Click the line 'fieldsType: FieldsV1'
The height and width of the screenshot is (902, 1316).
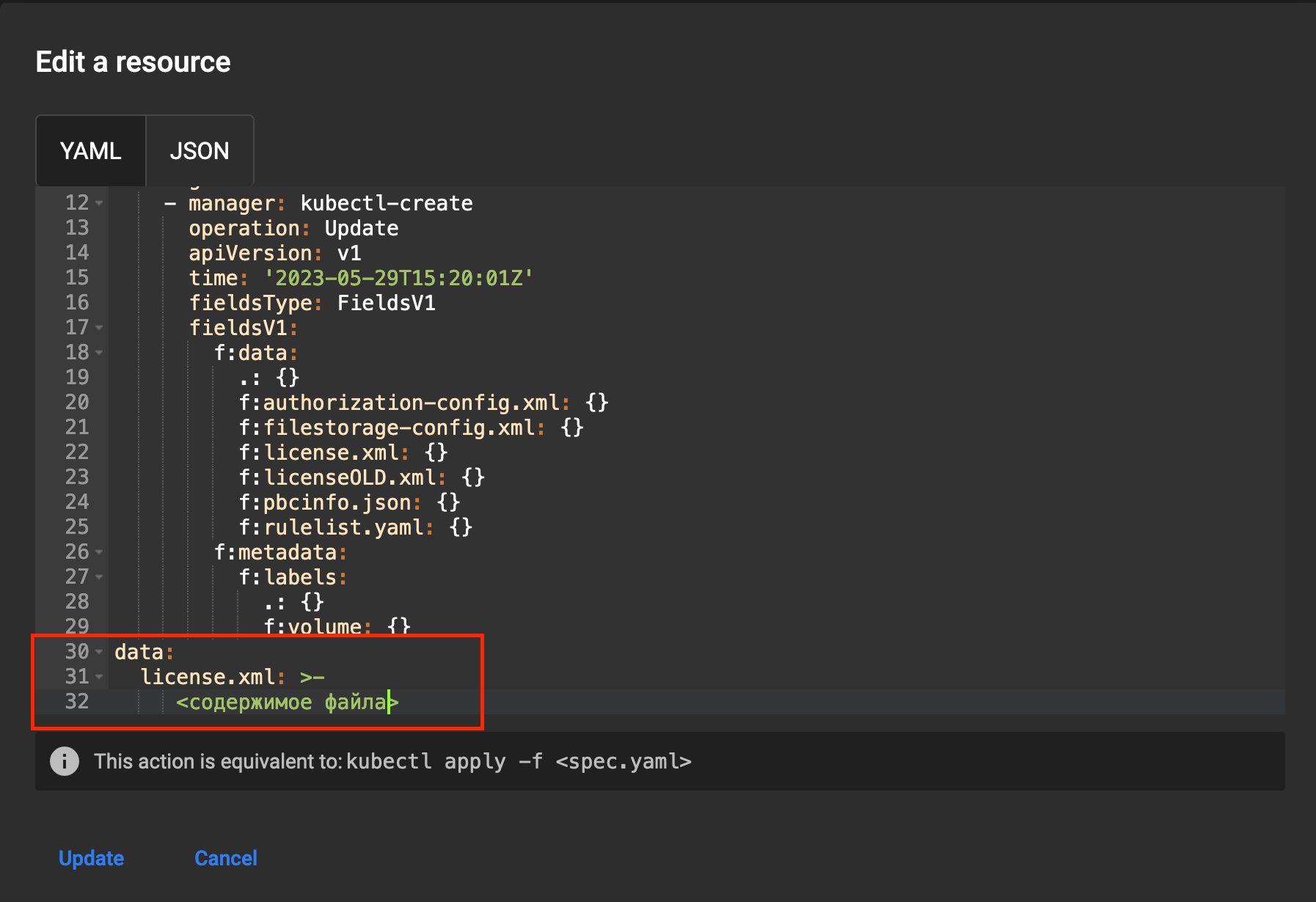312,303
